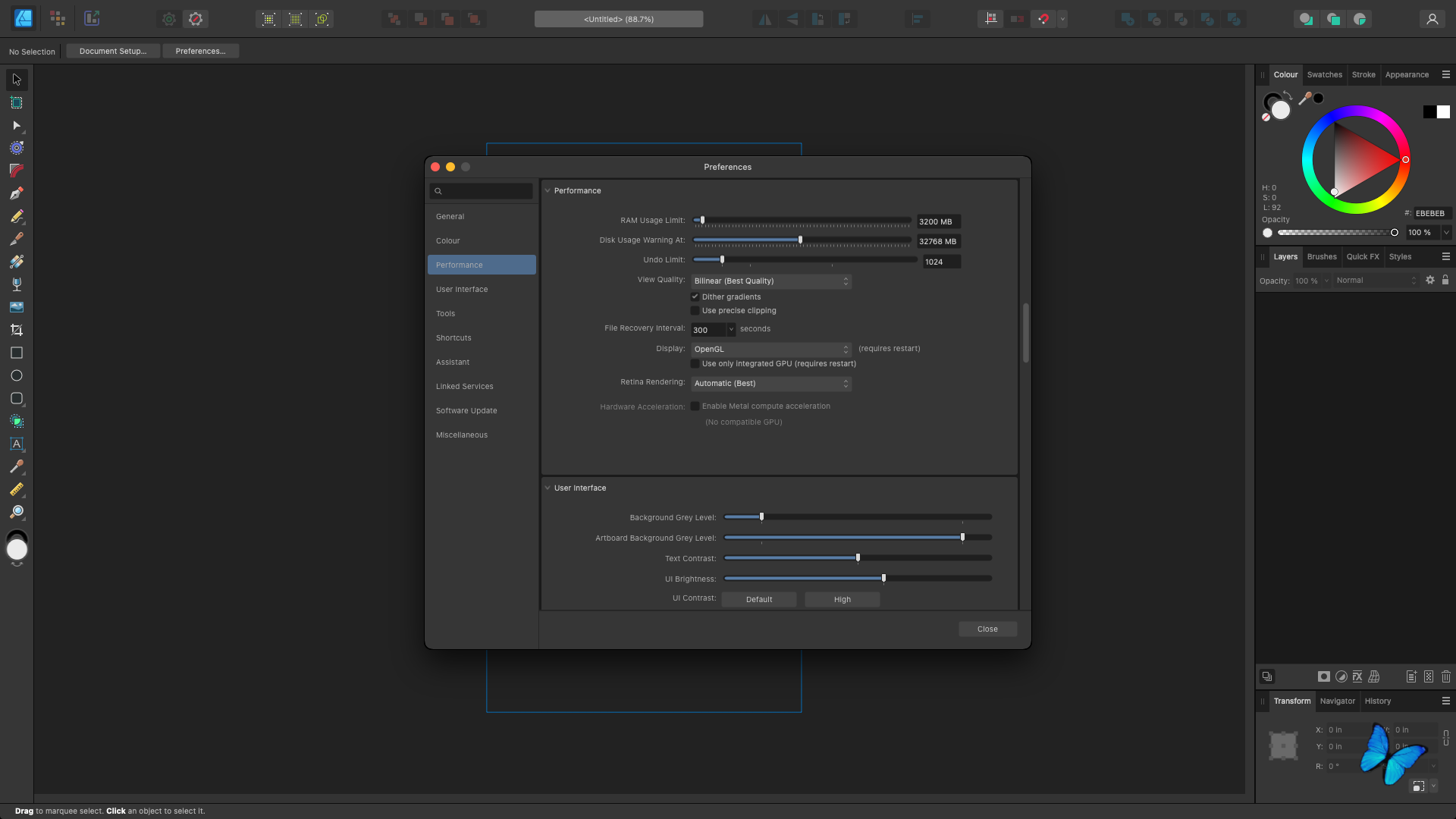This screenshot has height=819, width=1456.
Task: Click the Disk Usage Warning value field
Action: [939, 241]
